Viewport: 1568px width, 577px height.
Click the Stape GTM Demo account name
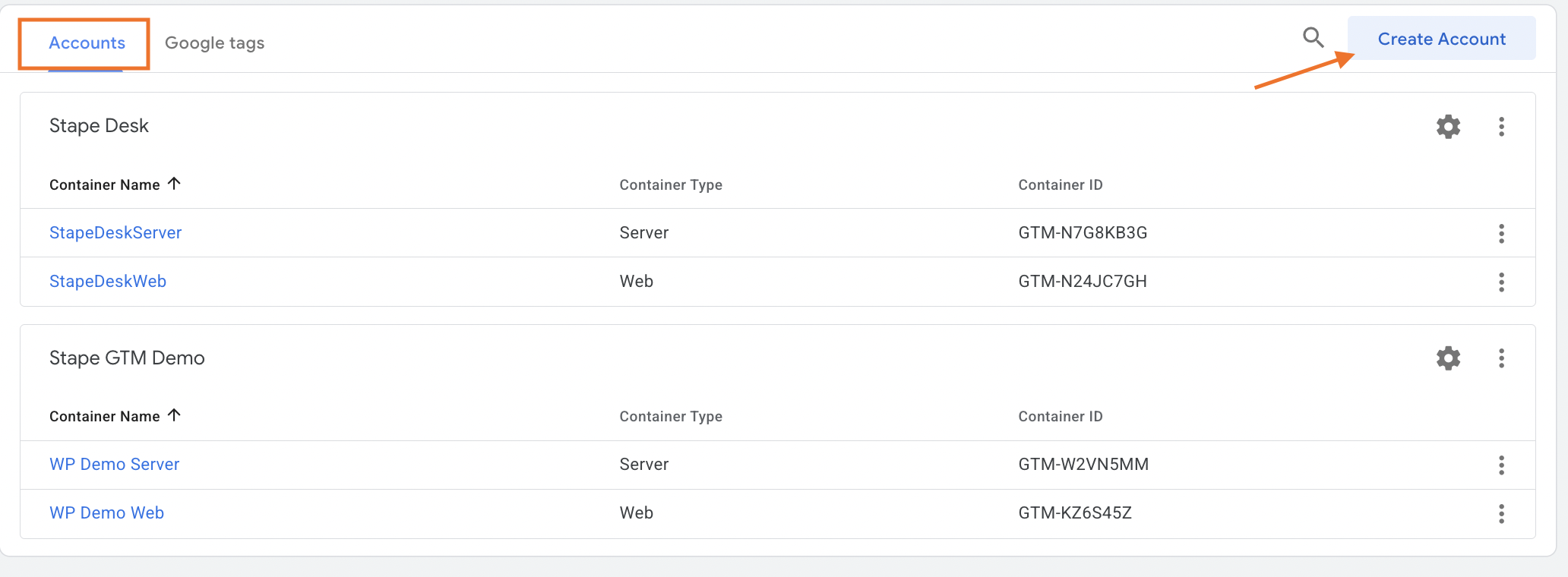[127, 358]
